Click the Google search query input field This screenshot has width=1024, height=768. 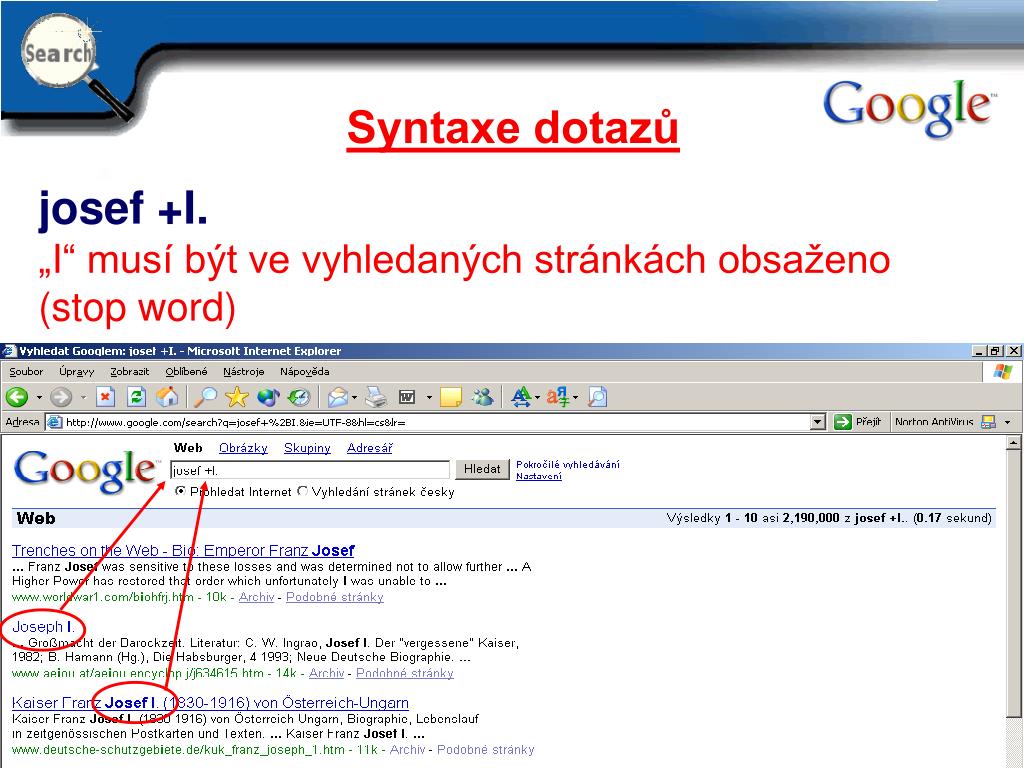coord(310,470)
